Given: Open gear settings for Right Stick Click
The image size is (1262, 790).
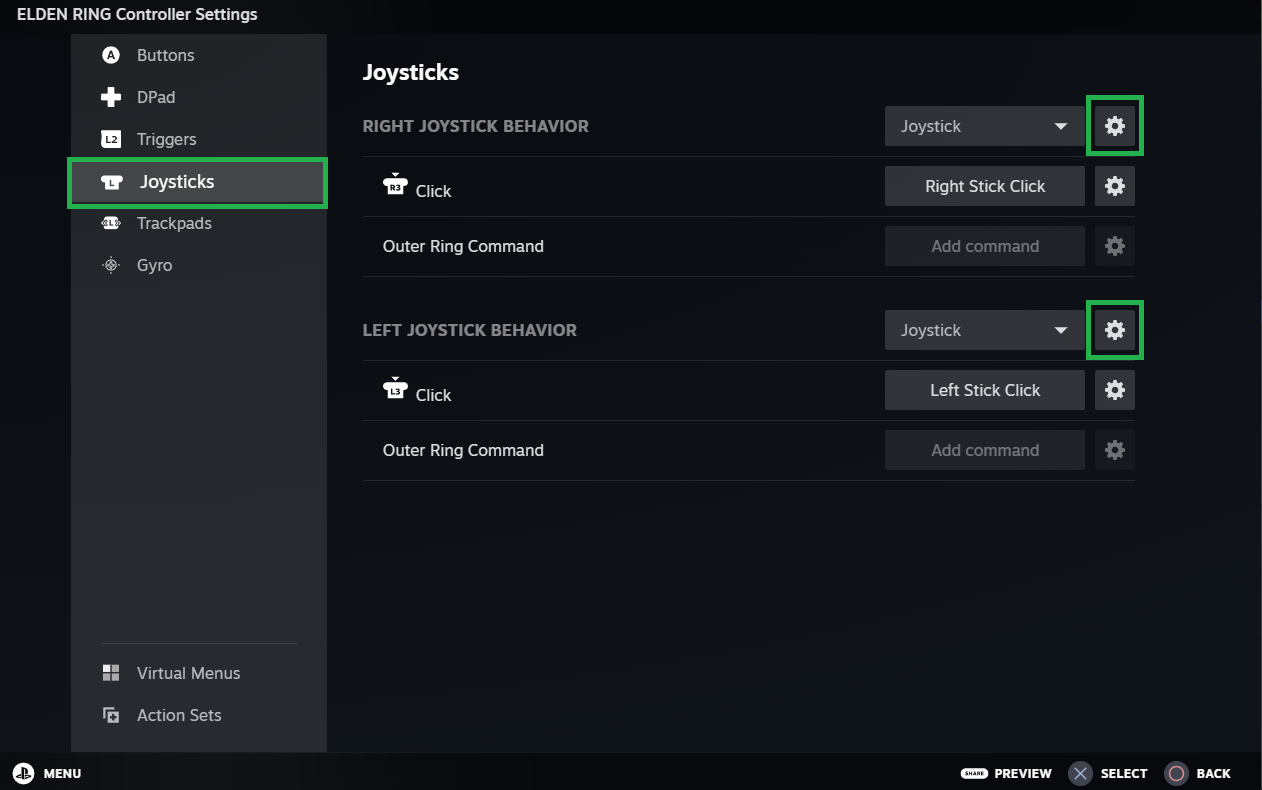Looking at the screenshot, I should pos(1115,186).
